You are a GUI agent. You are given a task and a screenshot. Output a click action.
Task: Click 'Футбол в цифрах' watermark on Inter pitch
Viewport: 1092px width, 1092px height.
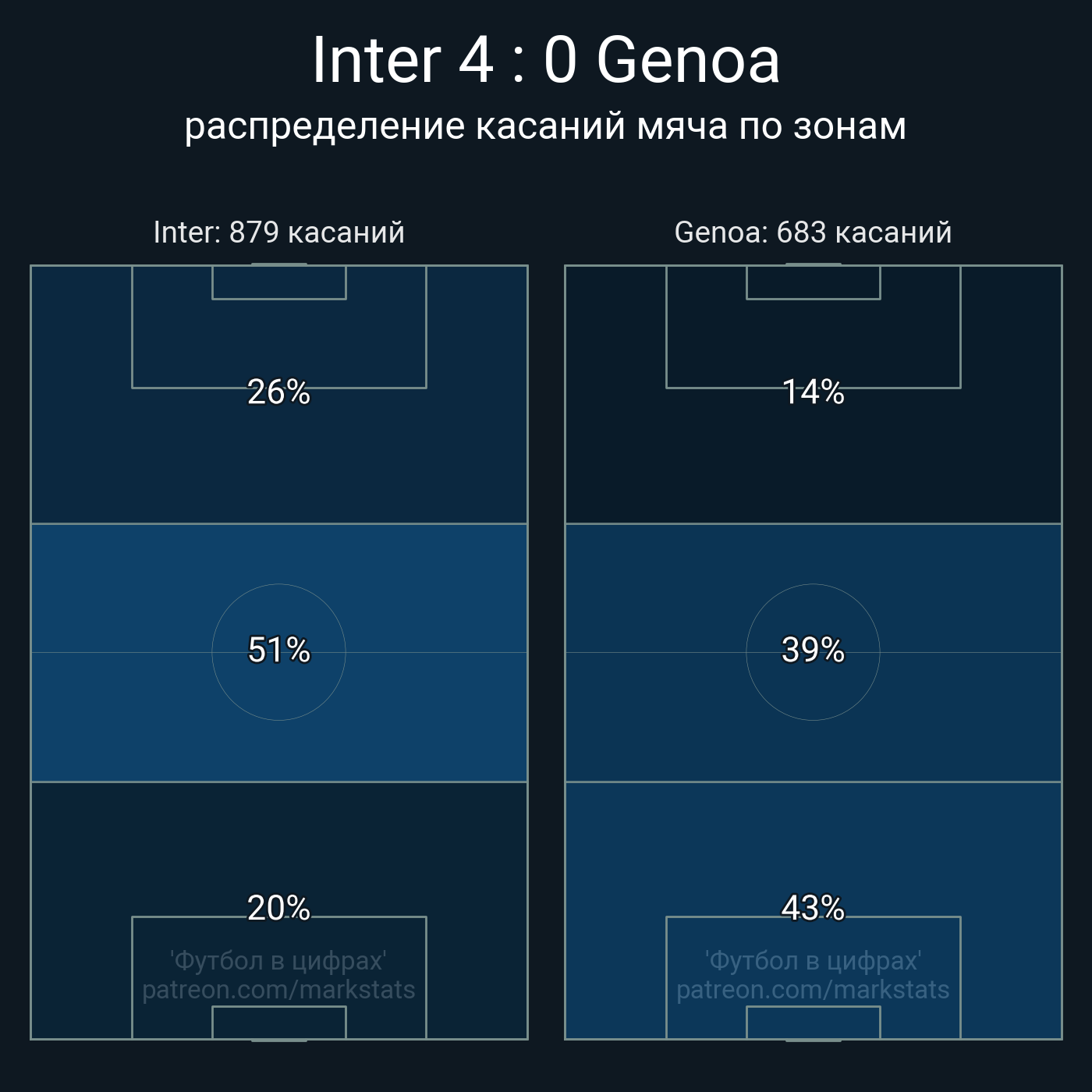(278, 961)
